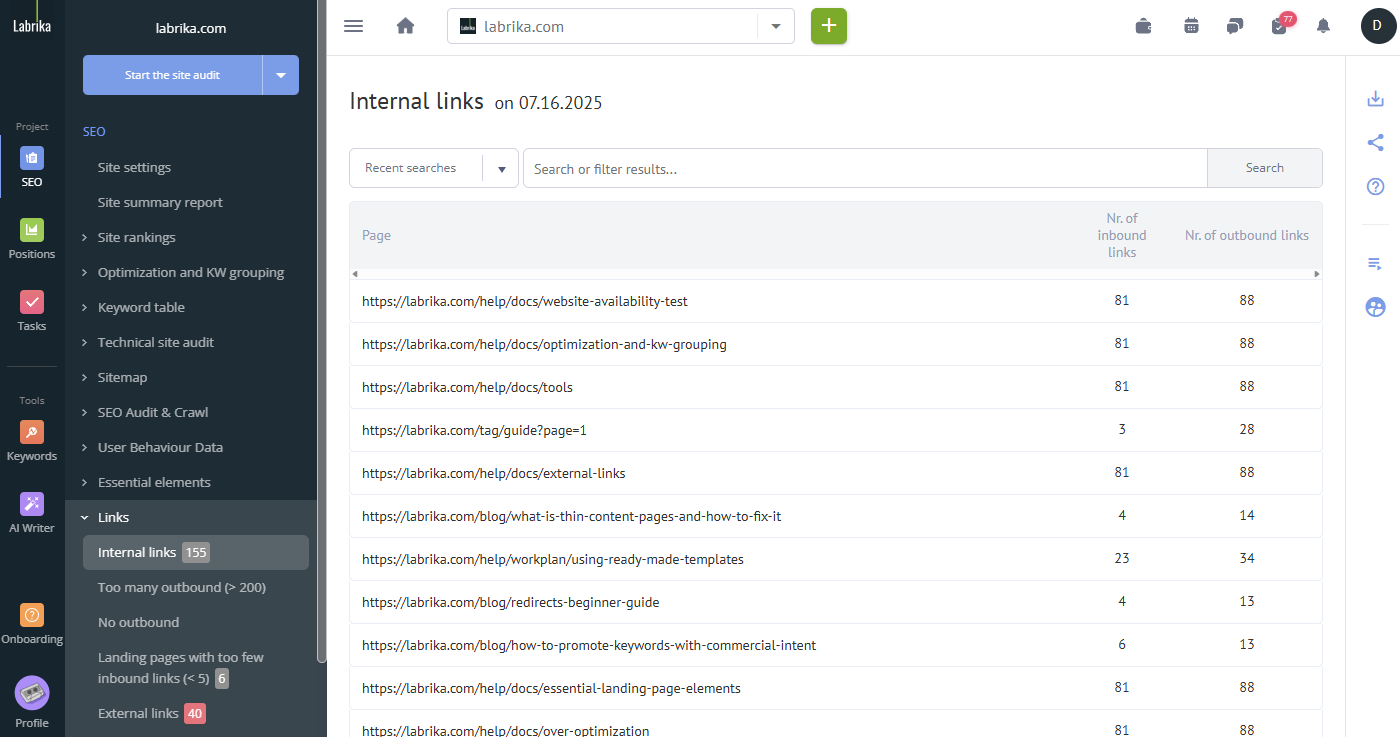This screenshot has width=1400, height=737.
Task: Click the table's right horizontal scroll arrow
Action: 1317,273
